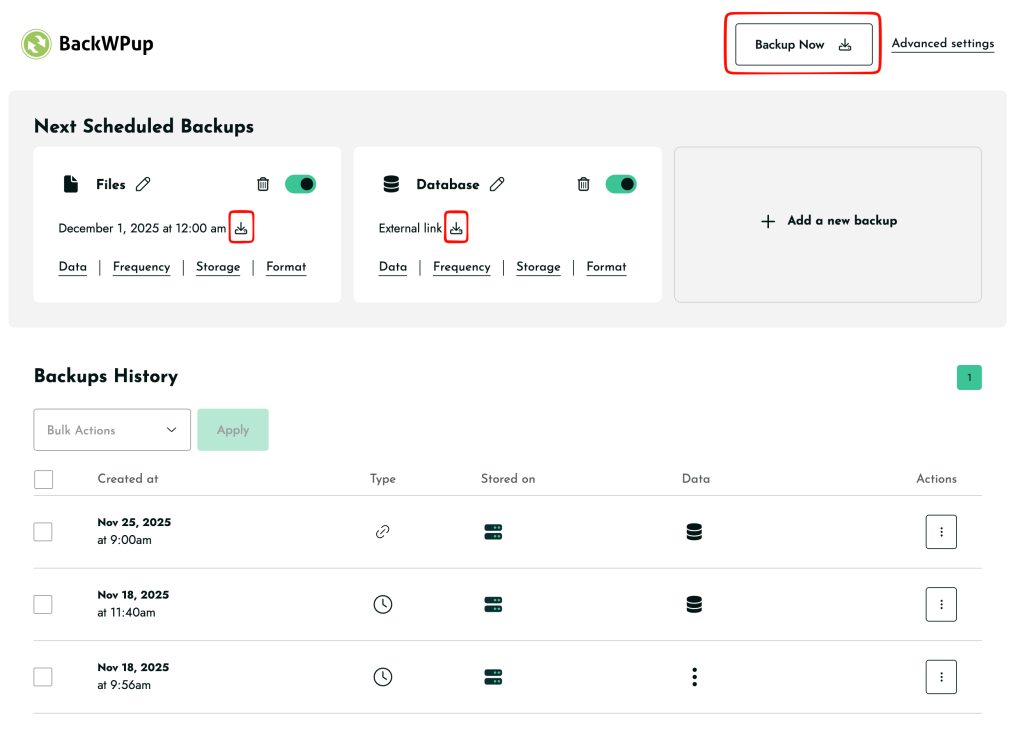Select the Nov 18 11:40am backup checkbox
The image size is (1024, 730).
click(x=43, y=604)
